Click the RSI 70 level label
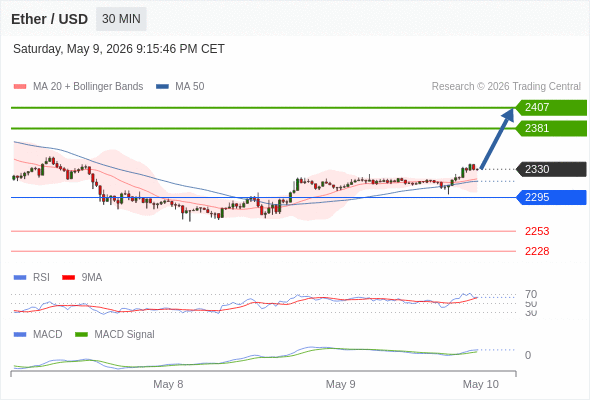The image size is (590, 400). (531, 294)
